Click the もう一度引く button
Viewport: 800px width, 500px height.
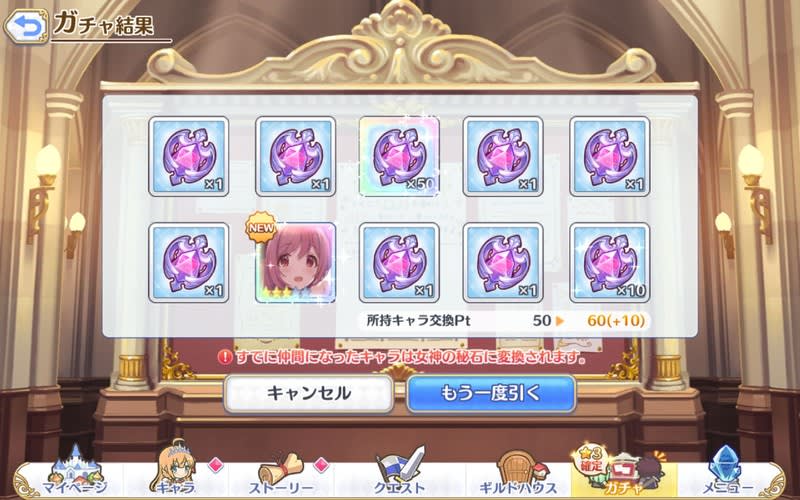pyautogui.click(x=491, y=393)
